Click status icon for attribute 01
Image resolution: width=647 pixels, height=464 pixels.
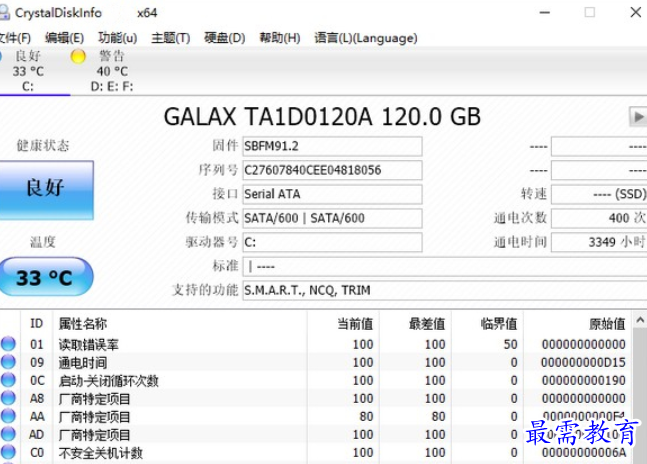8,344
